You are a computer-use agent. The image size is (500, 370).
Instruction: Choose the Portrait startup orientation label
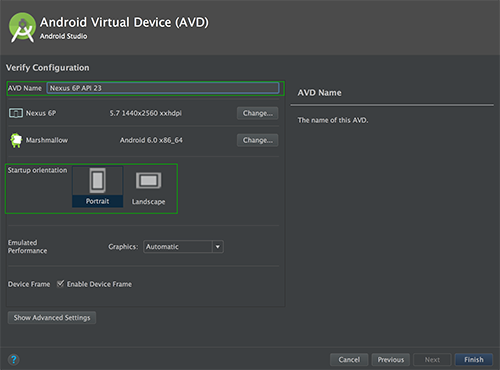[97, 201]
